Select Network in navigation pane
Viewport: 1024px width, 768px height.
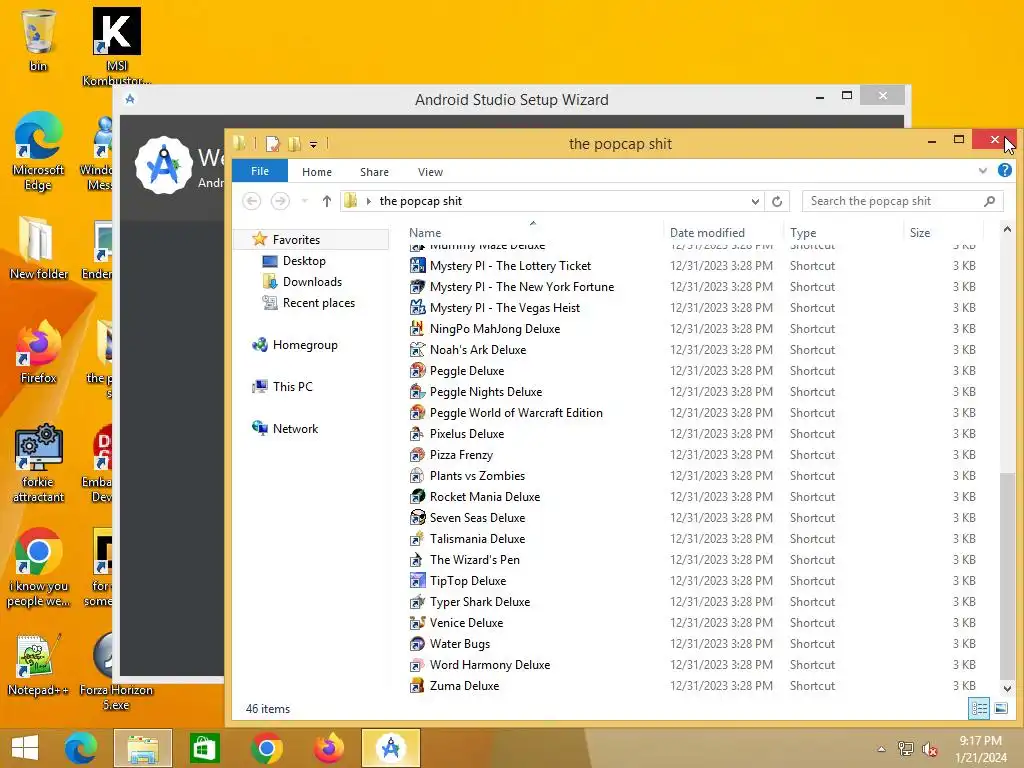point(295,429)
